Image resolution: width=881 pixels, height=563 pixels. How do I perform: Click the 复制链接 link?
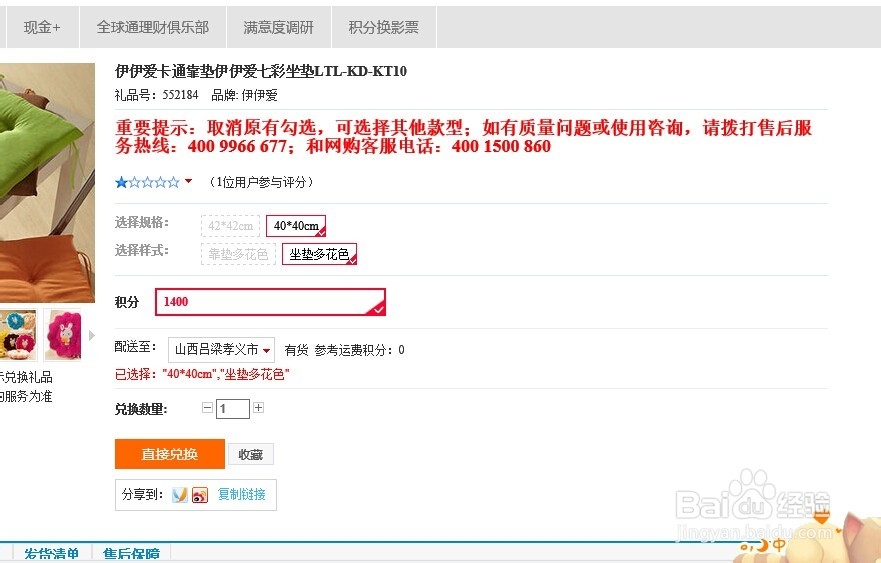242,494
